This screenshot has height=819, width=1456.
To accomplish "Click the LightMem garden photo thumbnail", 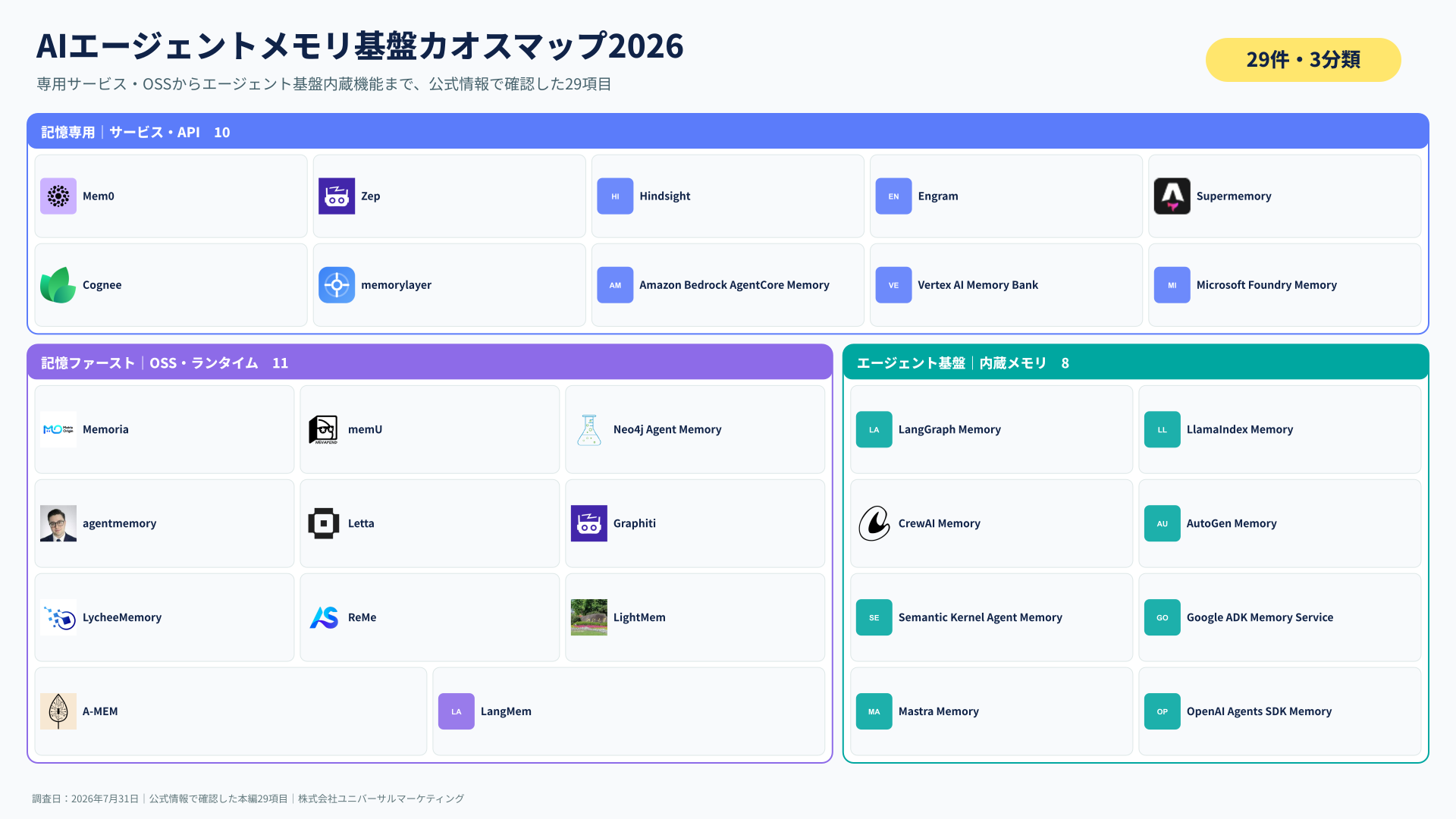I will pos(589,617).
